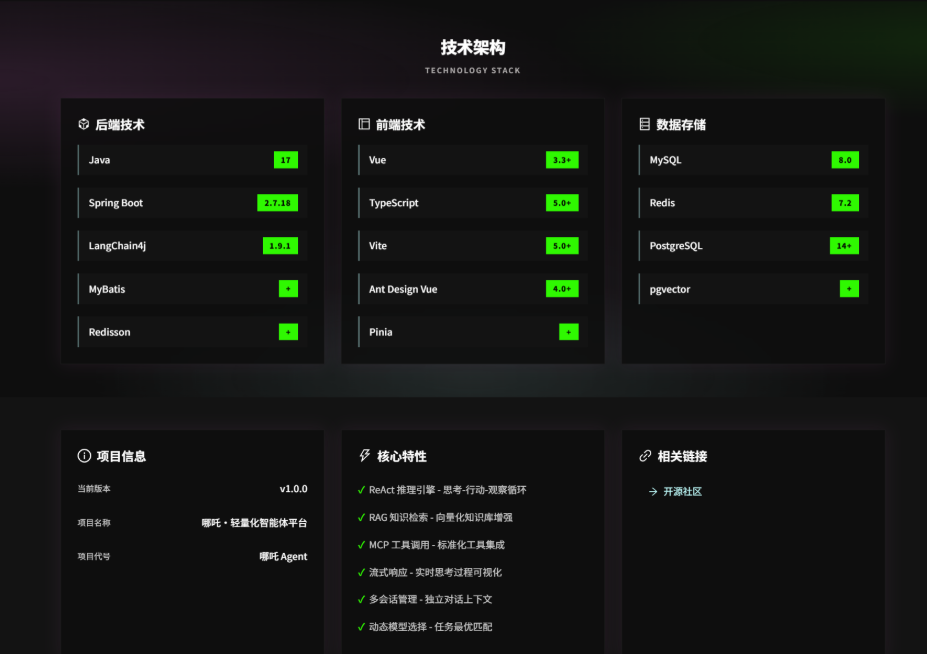This screenshot has width=927, height=654.
Task: Click the Ant Design Vue 4.0+ badge
Action: [562, 289]
